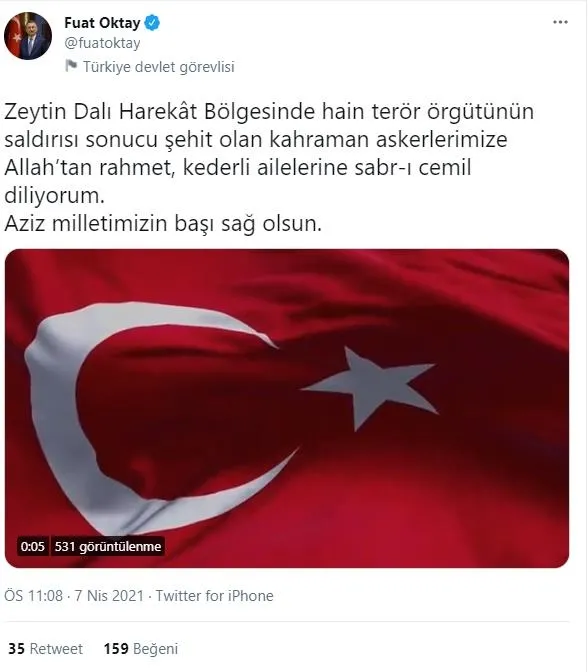
Task: Click the 7 Nis 2021 date
Action: (109, 596)
